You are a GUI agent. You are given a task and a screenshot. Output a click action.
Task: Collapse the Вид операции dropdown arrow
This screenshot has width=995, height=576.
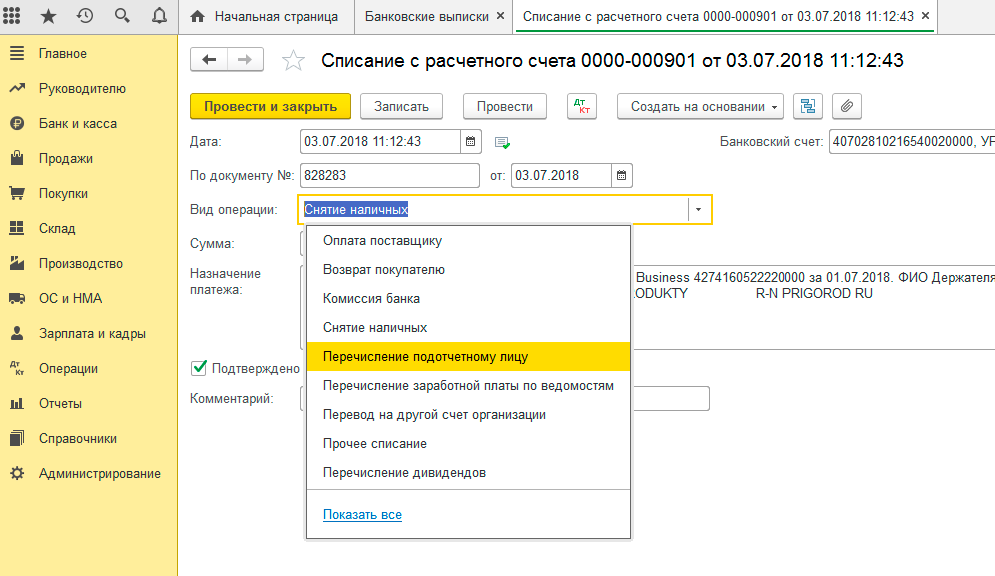(699, 210)
